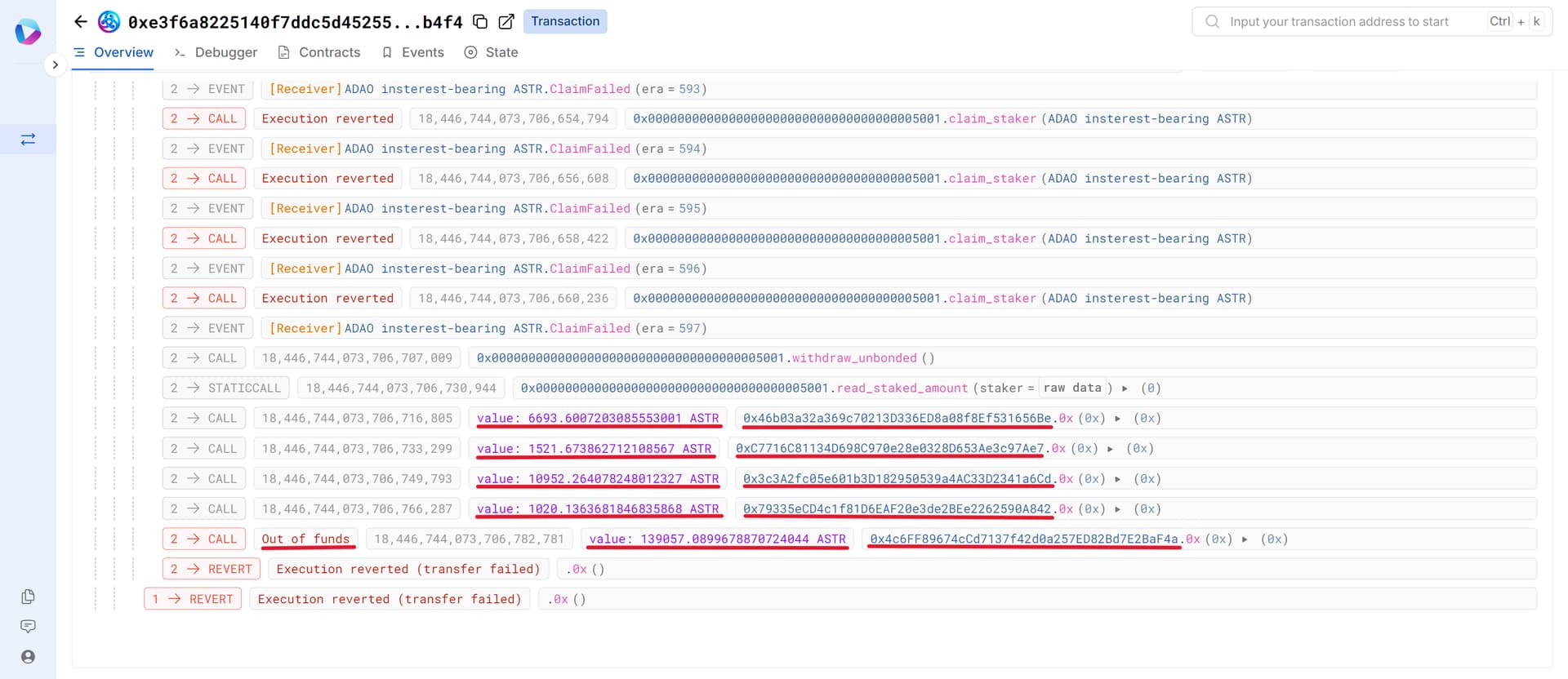Open the documents icon in the sidebar

coord(28,597)
